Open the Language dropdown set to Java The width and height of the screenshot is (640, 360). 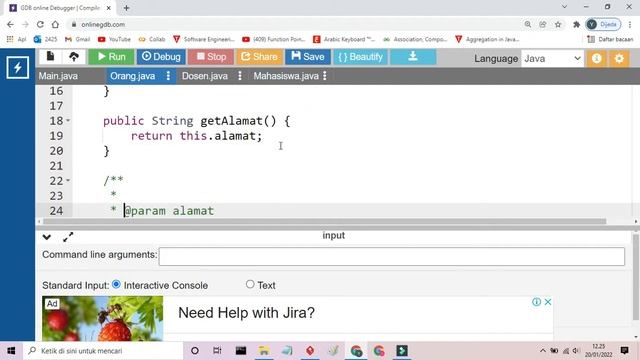[552, 58]
